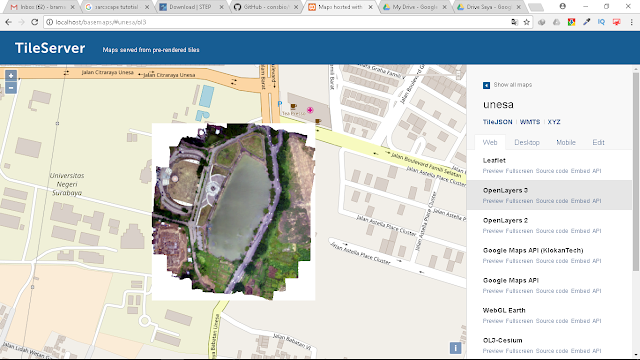640x360 pixels.
Task: Open the XYZ link
Action: pyautogui.click(x=554, y=122)
